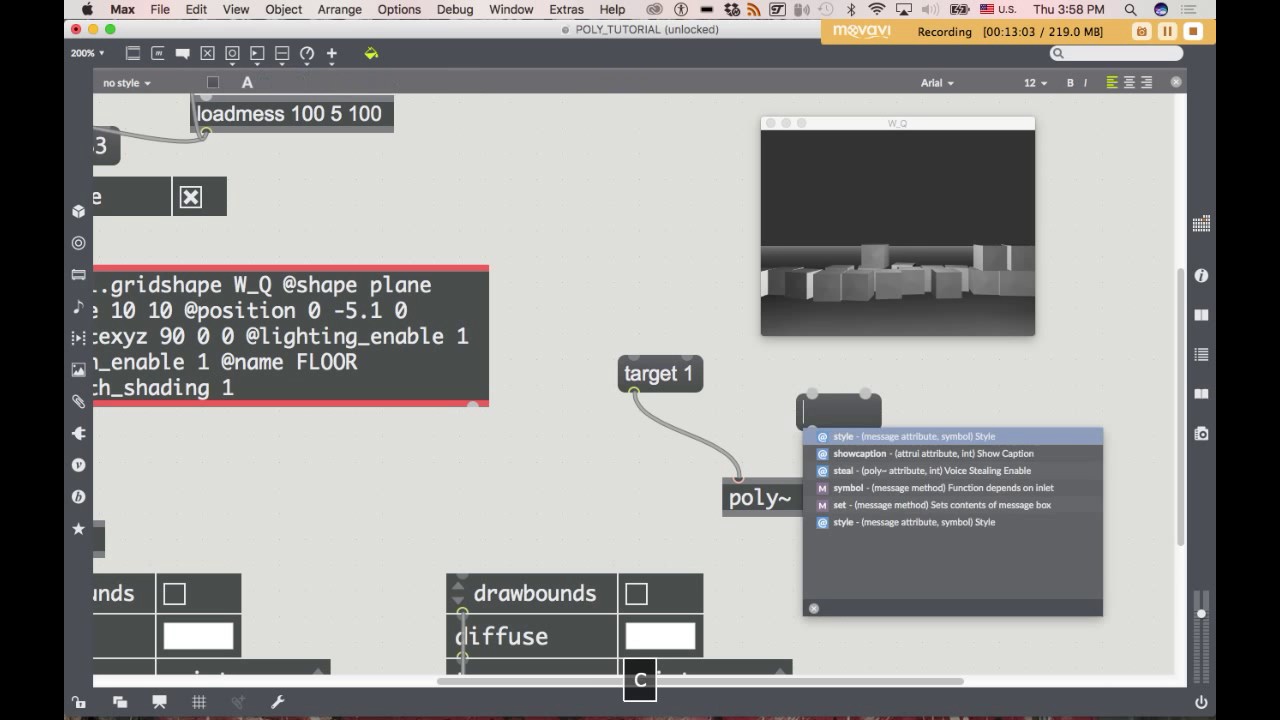Align text left in format bar
Screen dimensions: 1280x720
1112,83
